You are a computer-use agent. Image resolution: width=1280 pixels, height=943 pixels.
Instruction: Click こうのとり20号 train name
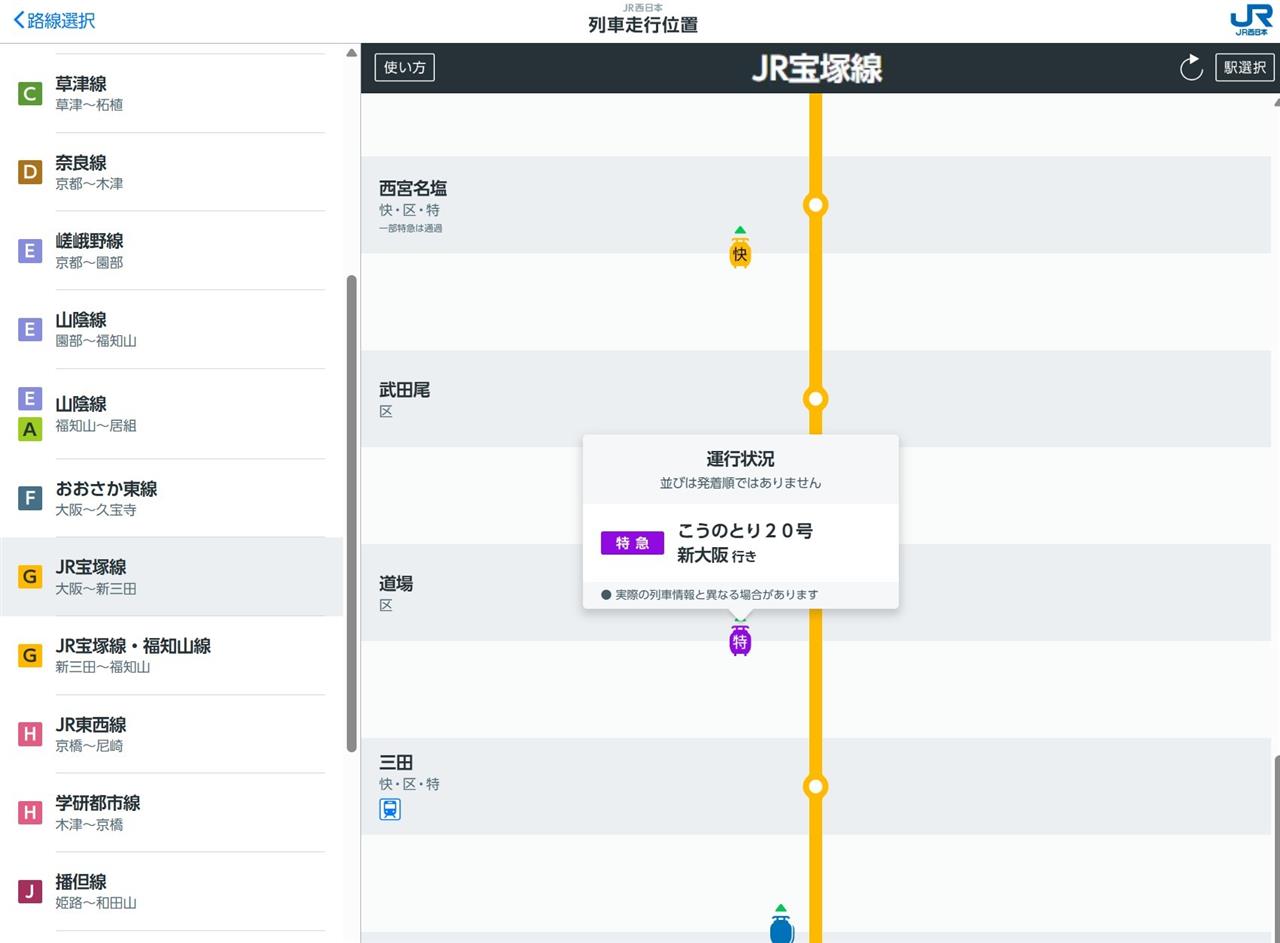point(745,531)
